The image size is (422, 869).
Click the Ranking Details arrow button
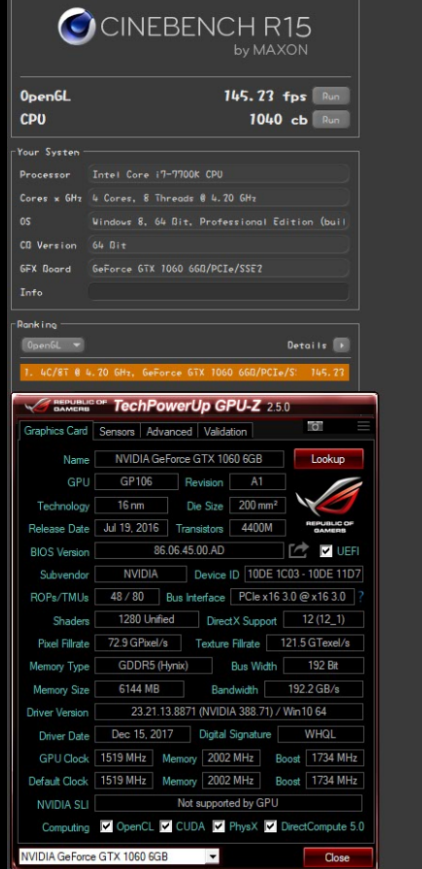pyautogui.click(x=341, y=345)
